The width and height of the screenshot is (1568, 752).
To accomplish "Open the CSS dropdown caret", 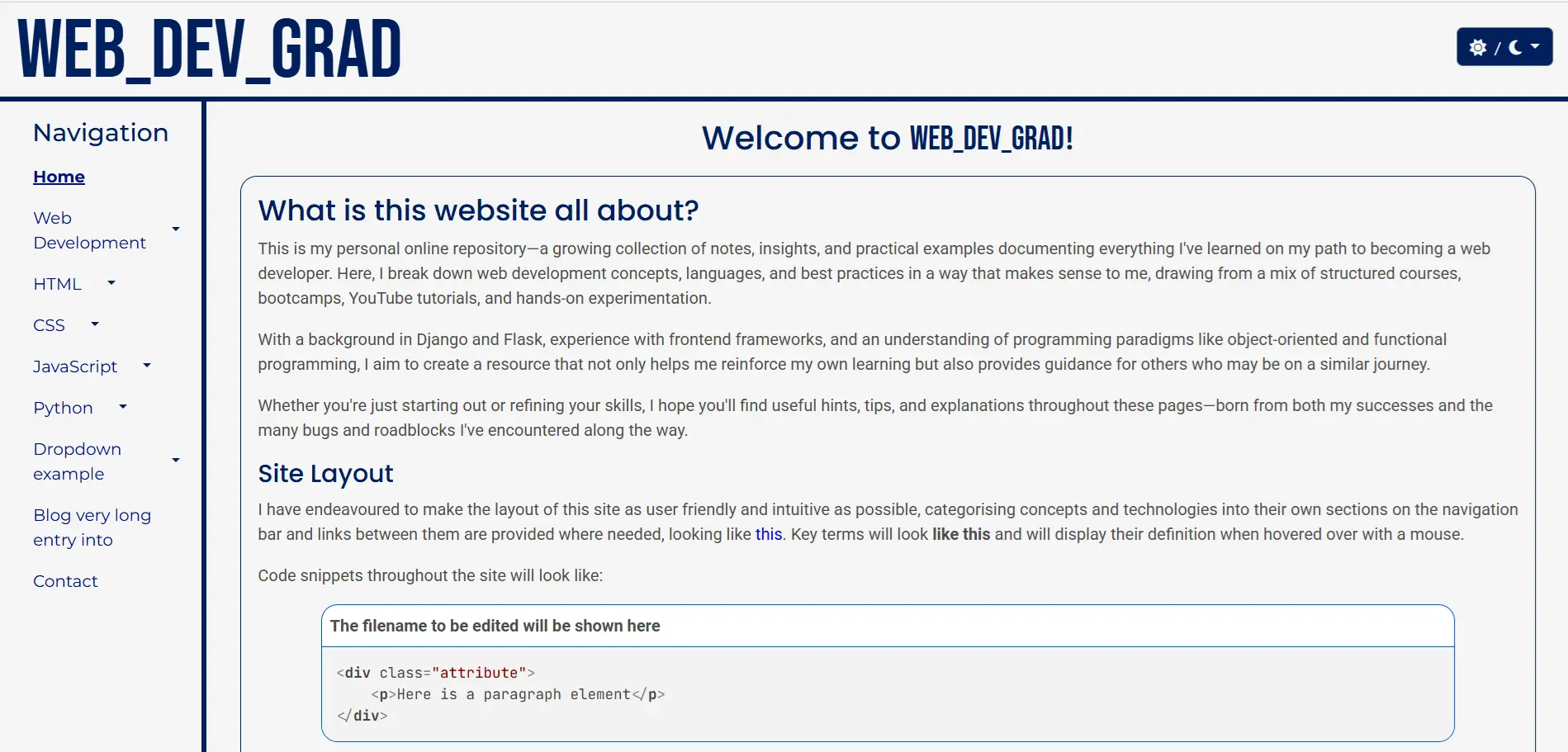I will click(x=95, y=324).
